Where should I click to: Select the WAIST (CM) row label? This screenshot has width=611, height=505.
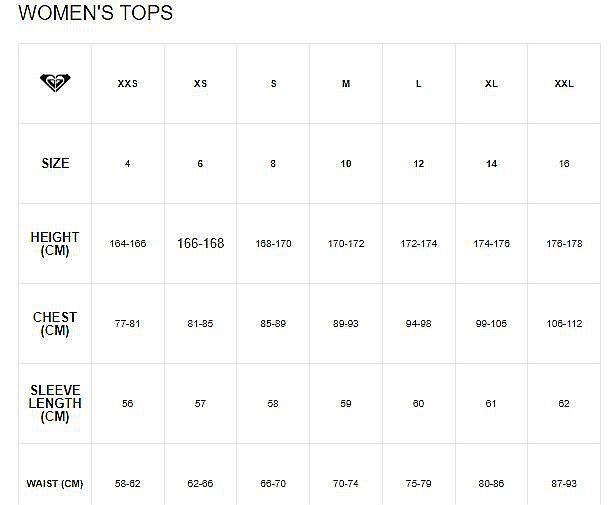point(55,484)
